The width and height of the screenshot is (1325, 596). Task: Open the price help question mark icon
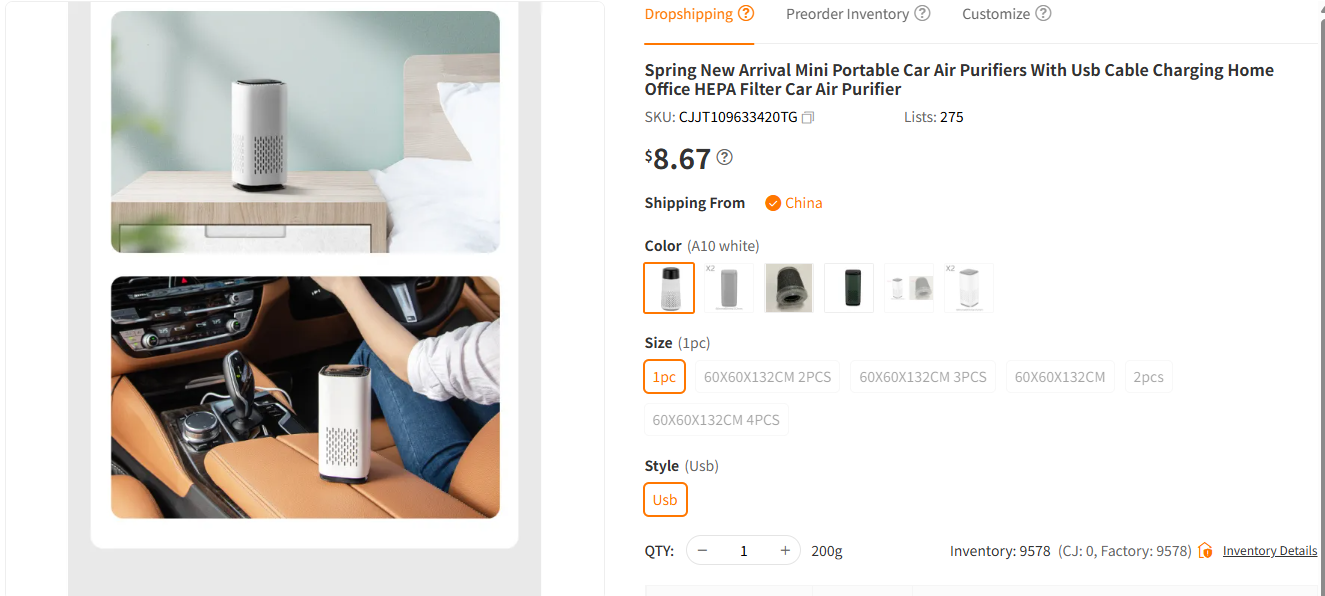724,157
